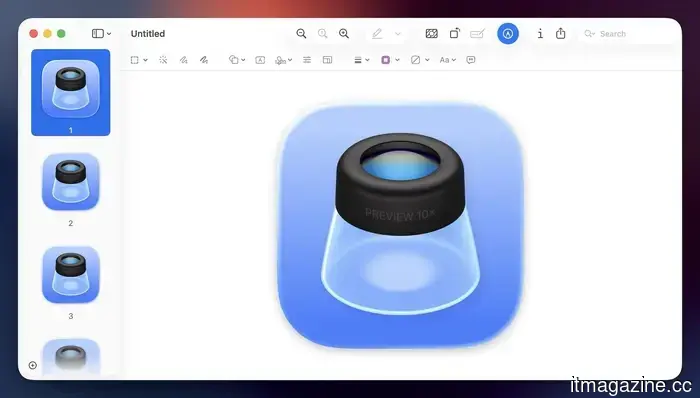Close the window with red button
This screenshot has height=398, width=700.
(33, 33)
